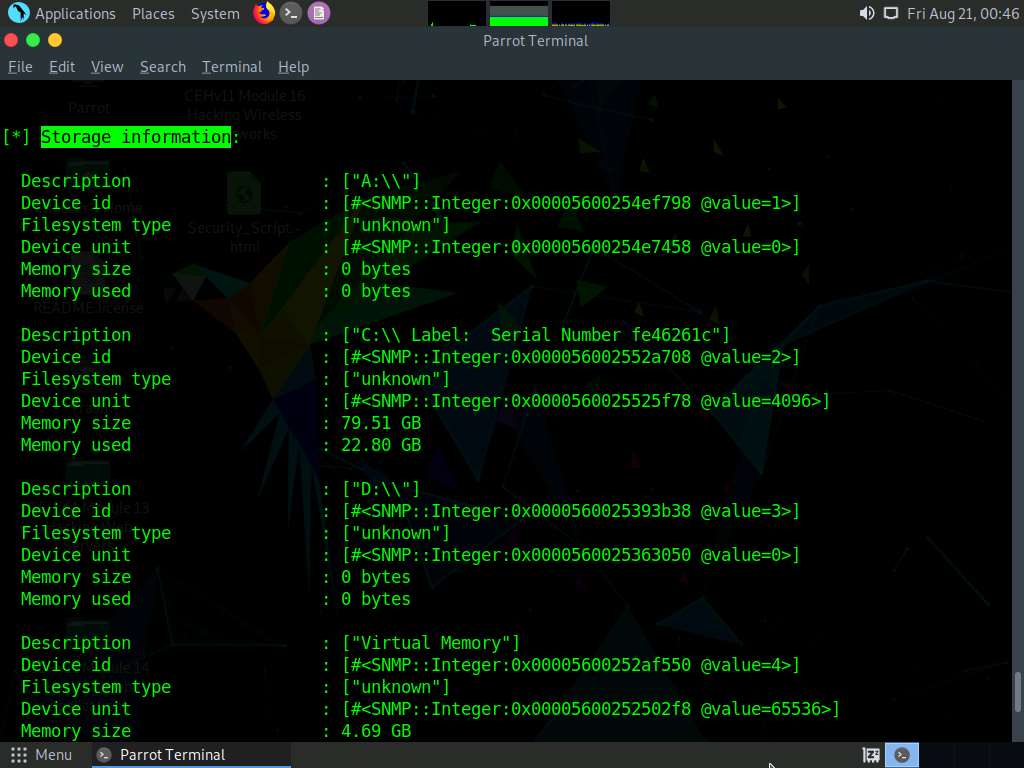Click the value '22.80 GB'
Viewport: 1024px width, 768px height.
tap(381, 445)
